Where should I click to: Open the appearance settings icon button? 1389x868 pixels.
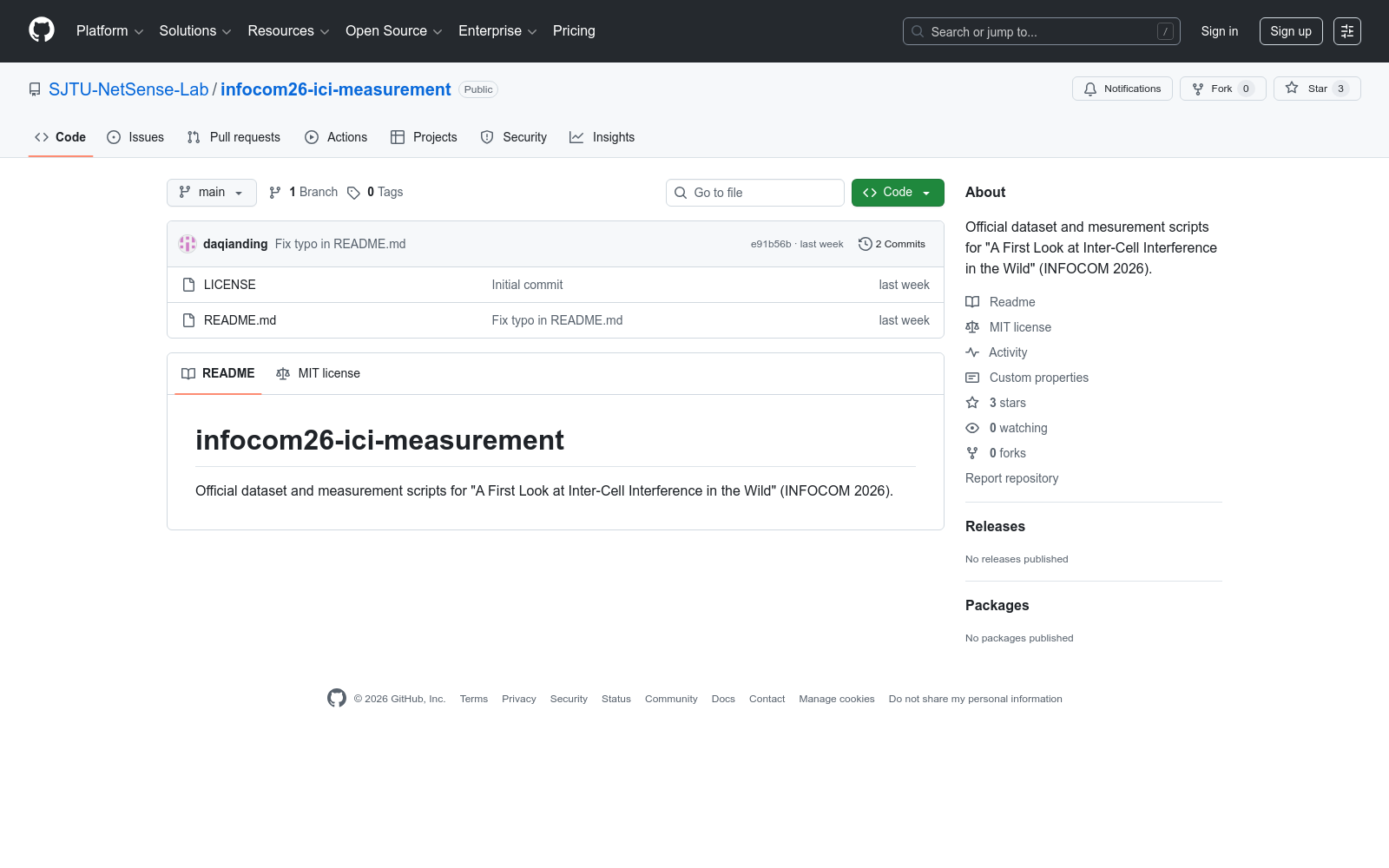tap(1347, 31)
